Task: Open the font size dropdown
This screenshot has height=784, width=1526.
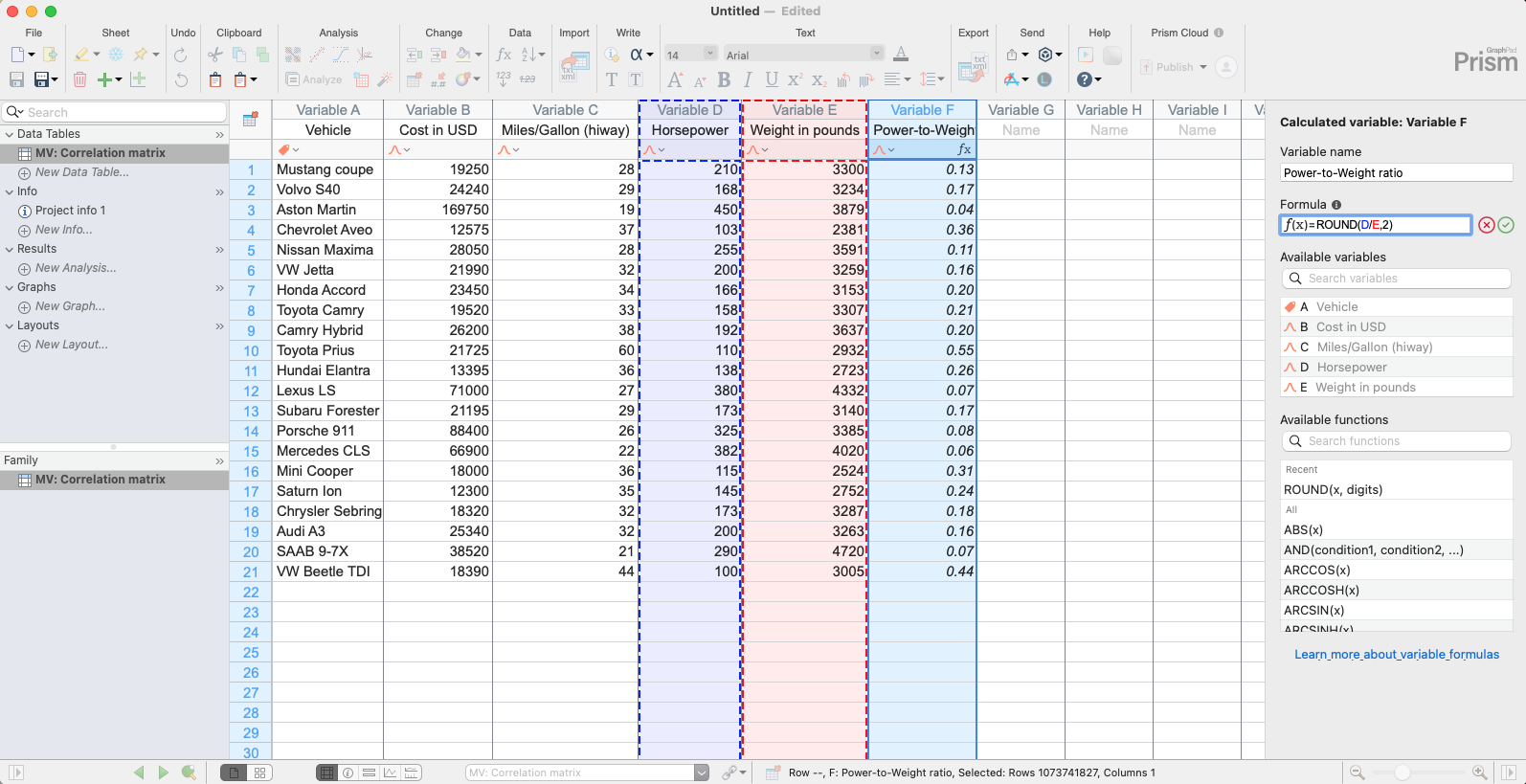Action: [709, 54]
